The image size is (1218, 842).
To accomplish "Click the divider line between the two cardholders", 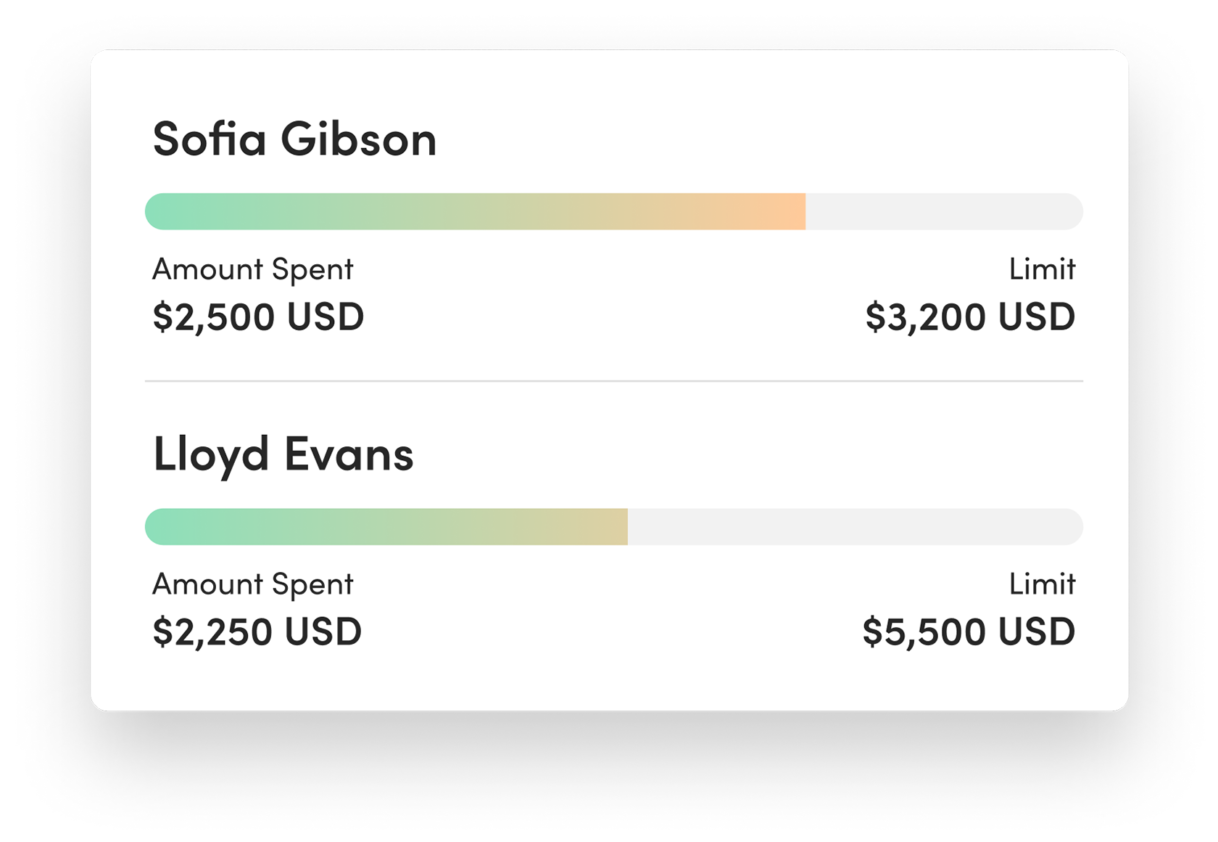I will (x=613, y=381).
